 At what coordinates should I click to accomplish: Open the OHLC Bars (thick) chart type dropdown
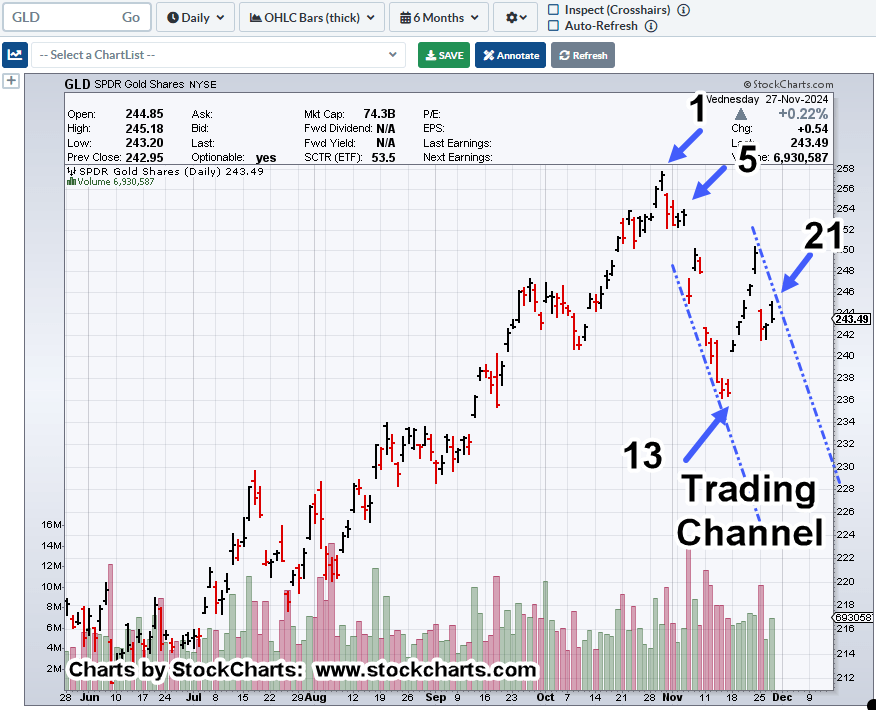pos(312,18)
